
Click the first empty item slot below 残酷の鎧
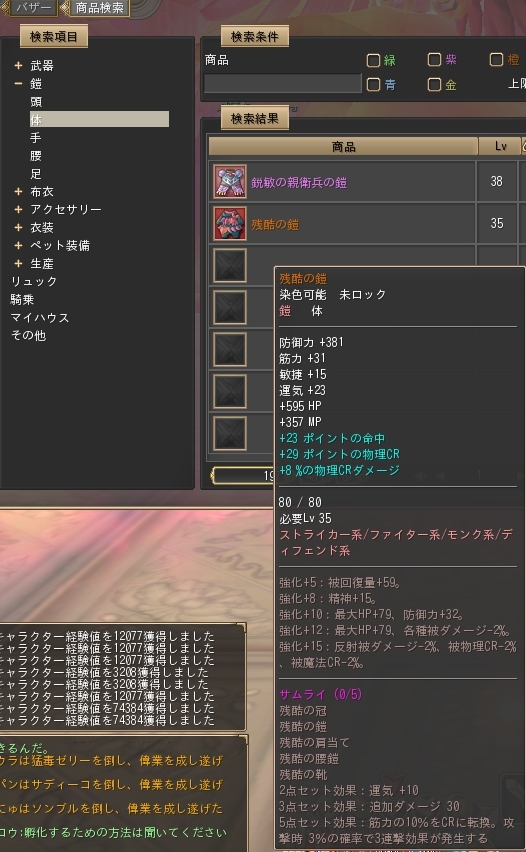tap(229, 265)
